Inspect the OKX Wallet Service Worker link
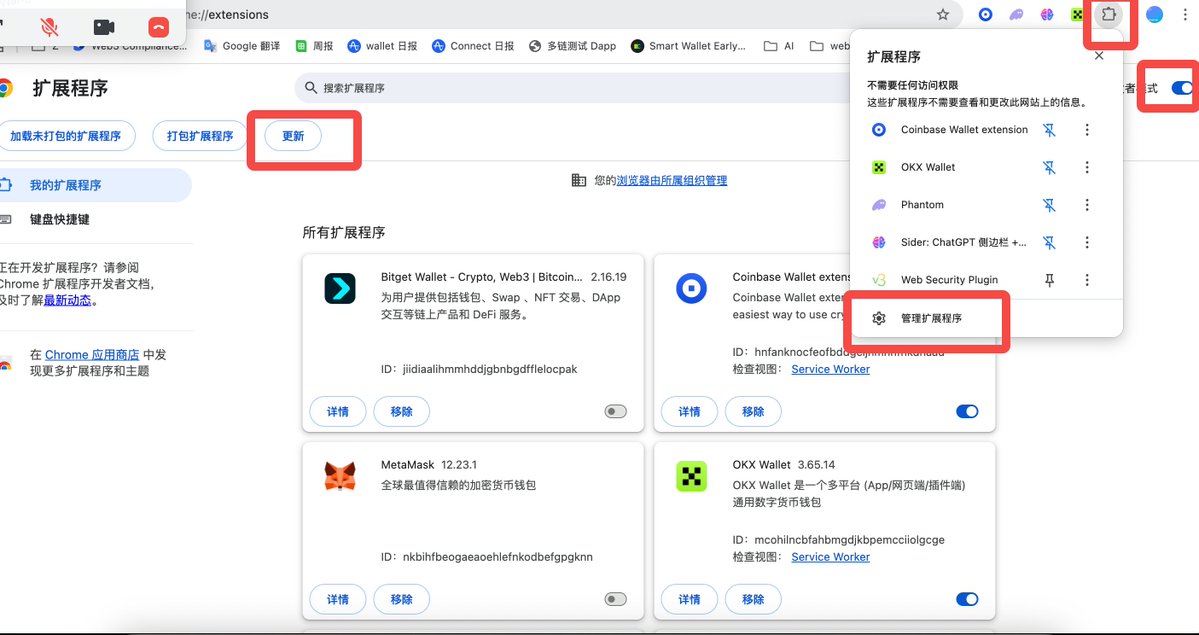The image size is (1199, 635). pyautogui.click(x=830, y=557)
